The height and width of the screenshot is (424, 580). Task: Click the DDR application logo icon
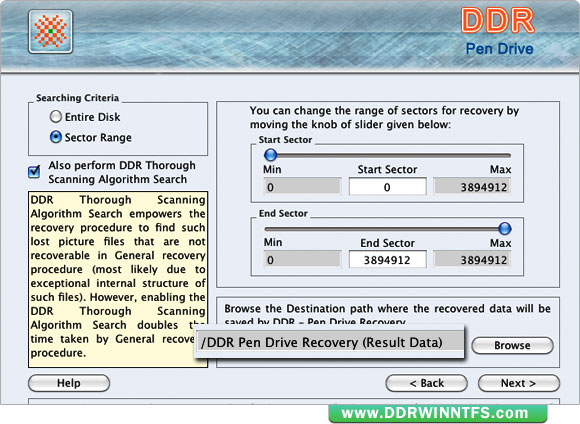pos(51,31)
